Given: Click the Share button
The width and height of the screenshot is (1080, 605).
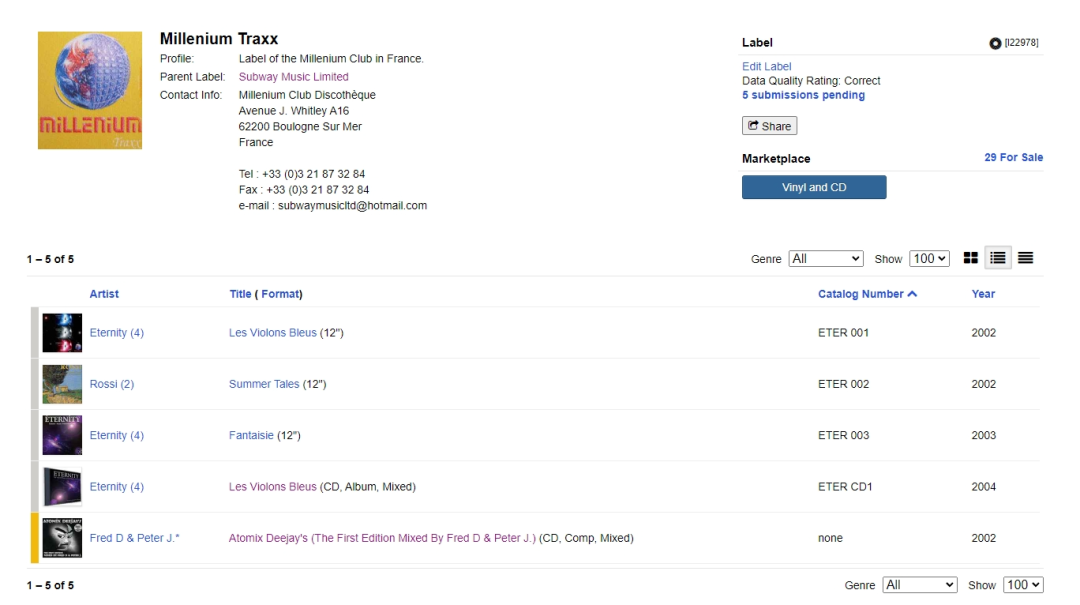Looking at the screenshot, I should click(769, 126).
